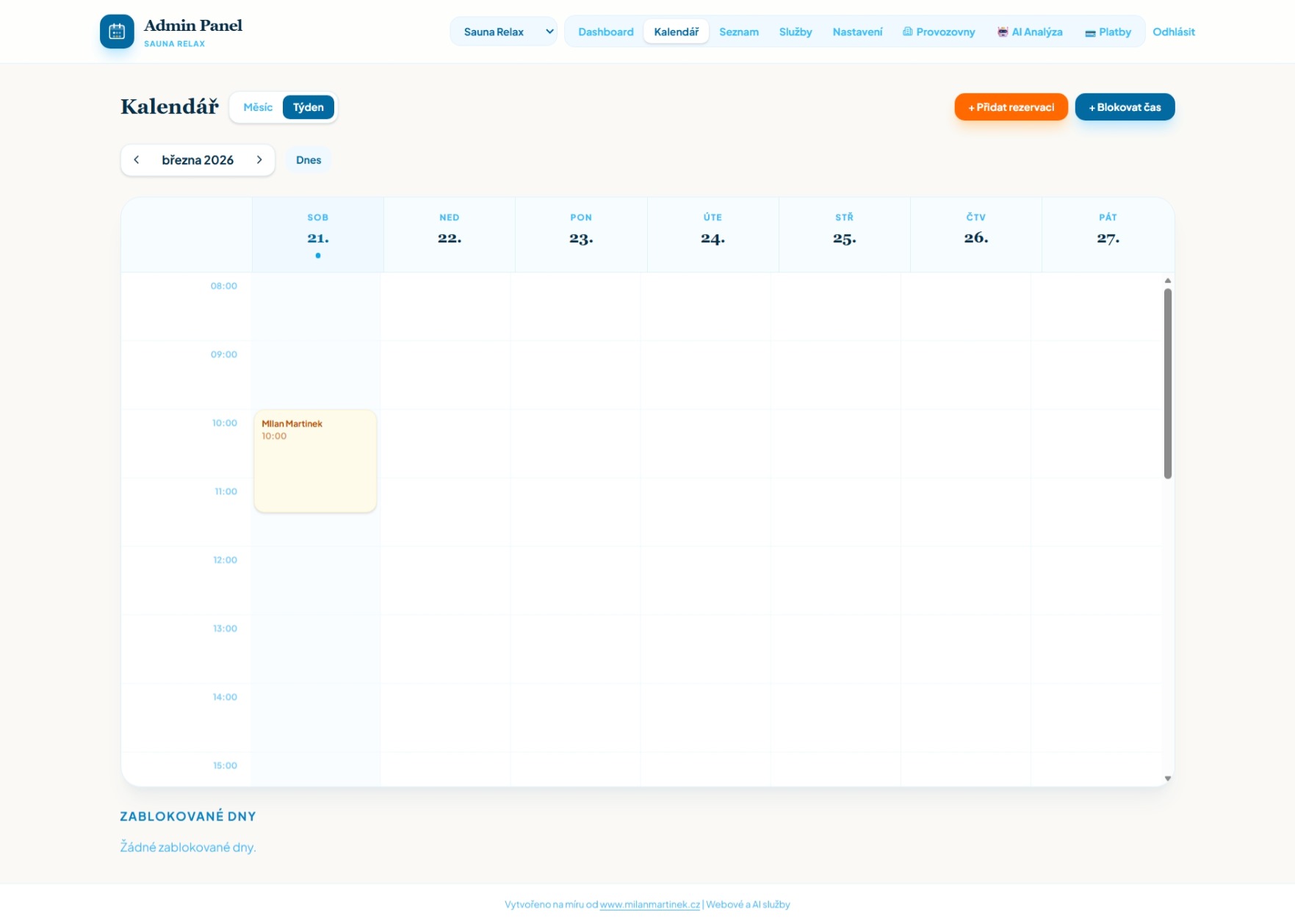Image resolution: width=1295 pixels, height=924 pixels.
Task: Open Provozovny page via building icon
Action: click(908, 32)
